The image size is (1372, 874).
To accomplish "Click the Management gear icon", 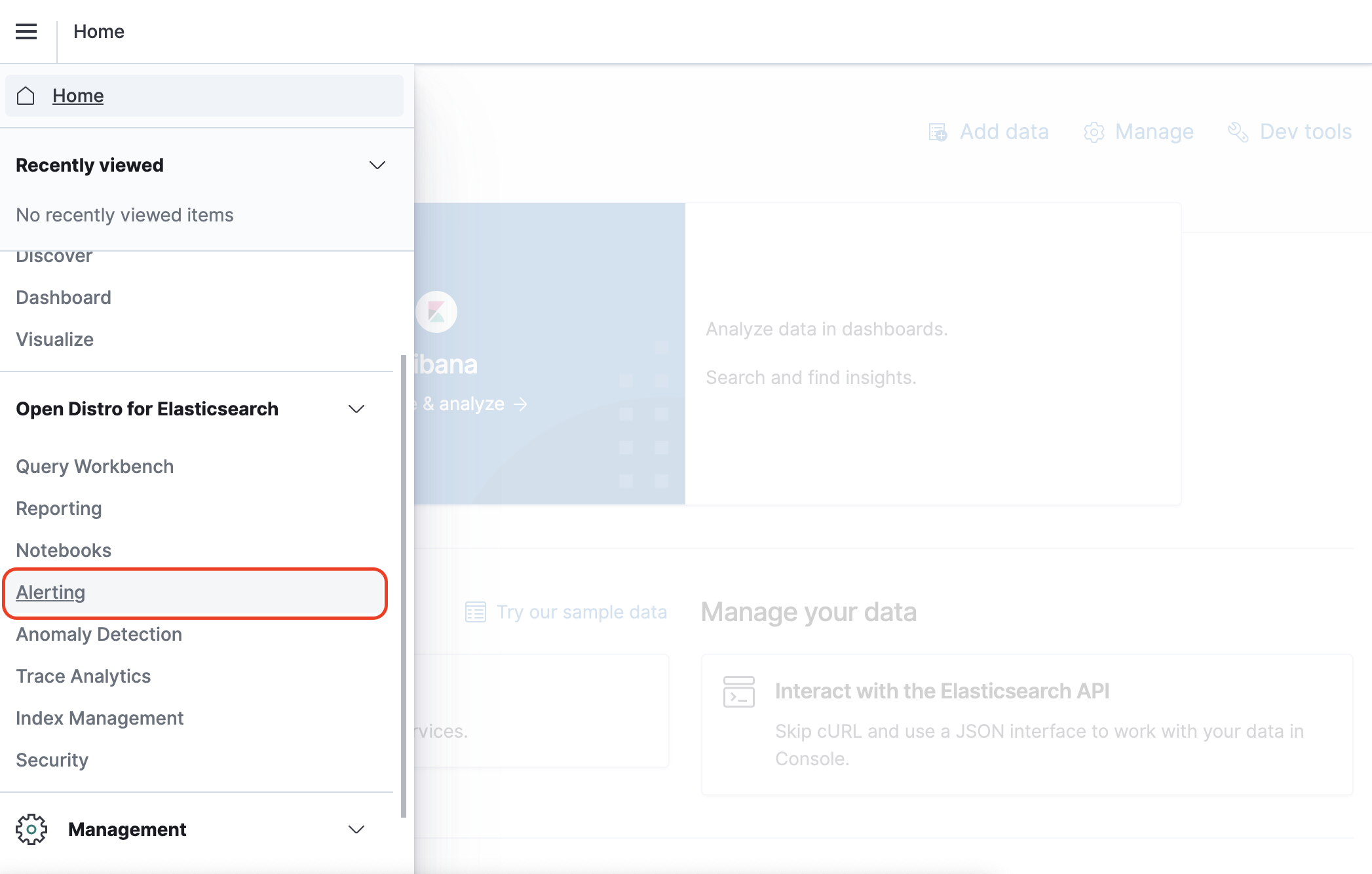I will 31,829.
